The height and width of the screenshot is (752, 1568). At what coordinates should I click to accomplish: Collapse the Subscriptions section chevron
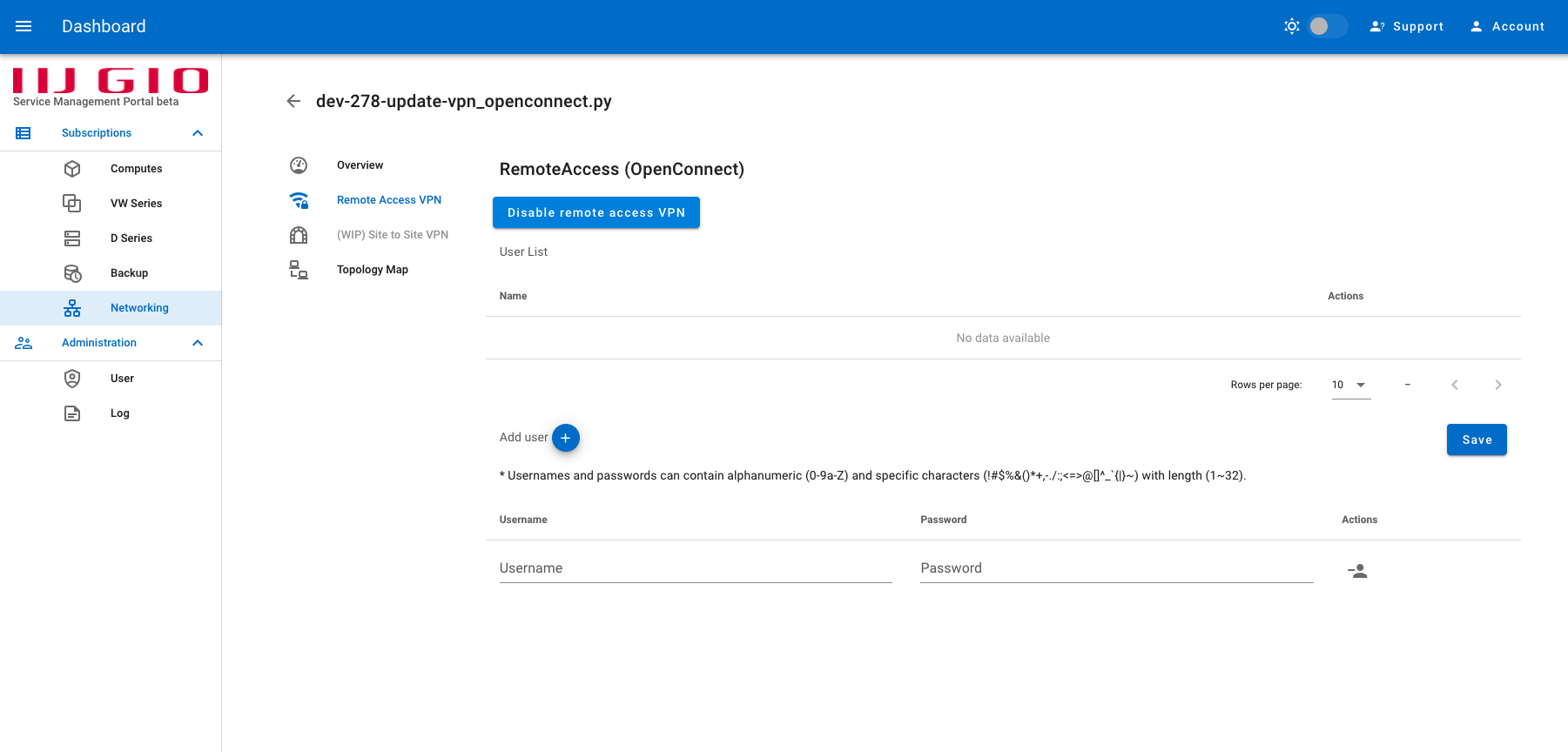click(198, 133)
